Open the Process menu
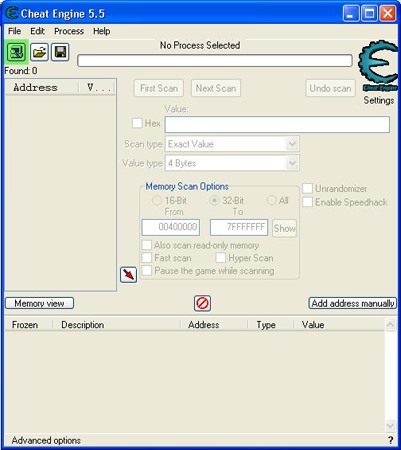The height and width of the screenshot is (450, 401). click(x=69, y=31)
